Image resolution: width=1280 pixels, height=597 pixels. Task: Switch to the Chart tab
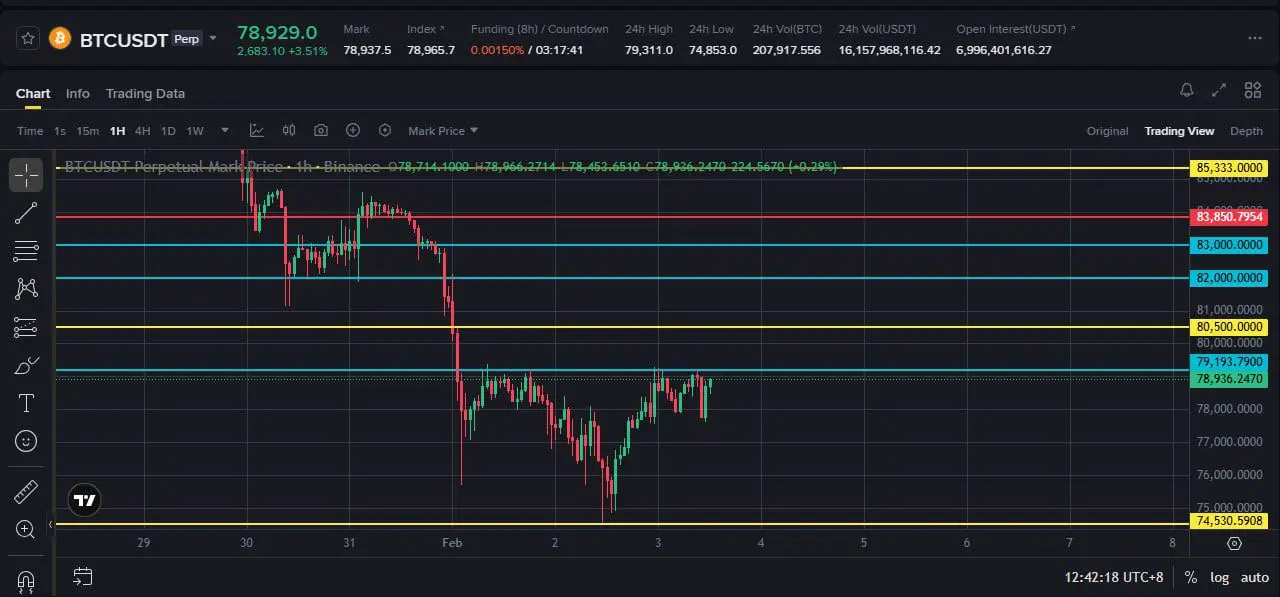(x=33, y=93)
